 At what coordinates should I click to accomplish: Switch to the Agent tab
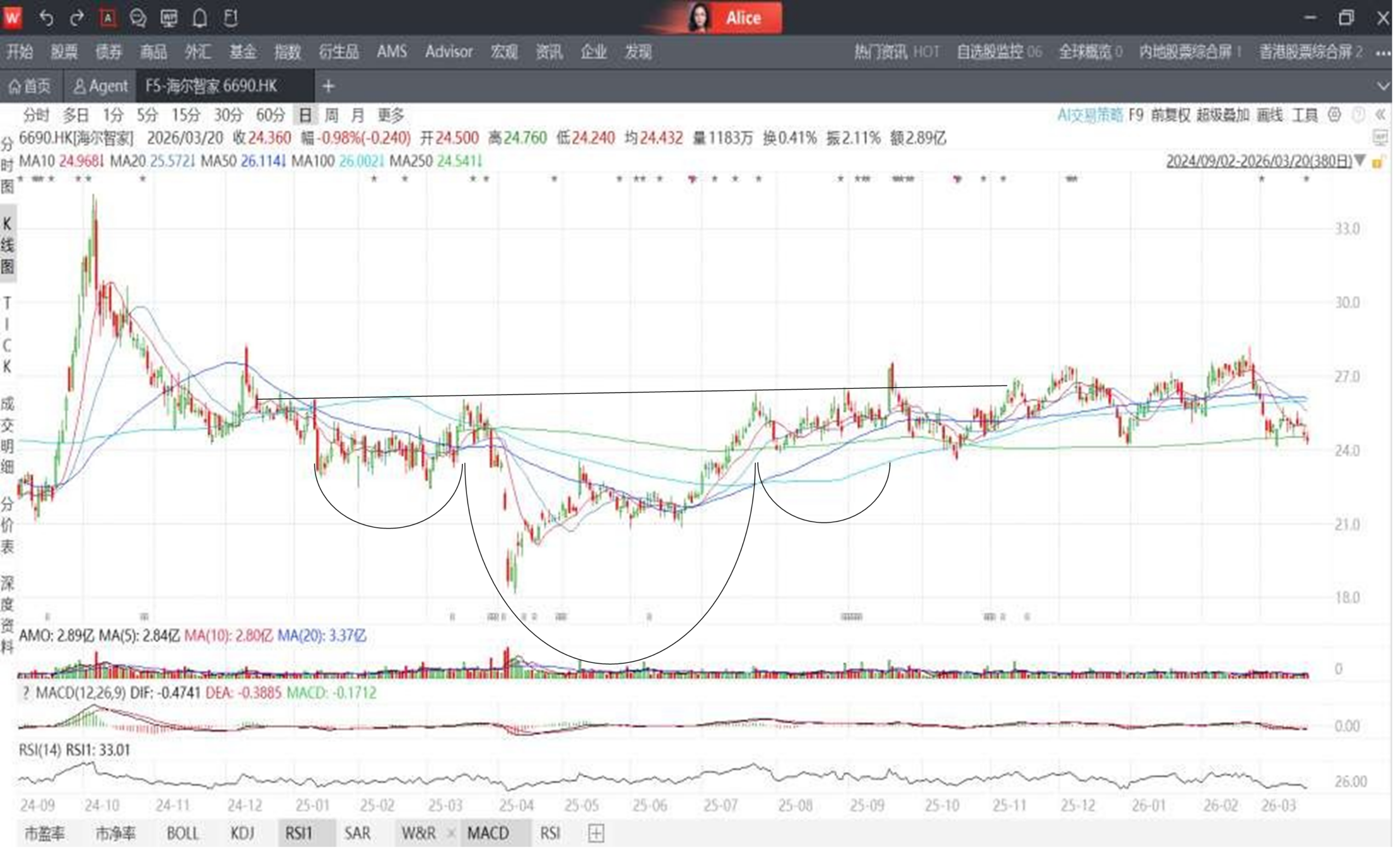pos(100,86)
